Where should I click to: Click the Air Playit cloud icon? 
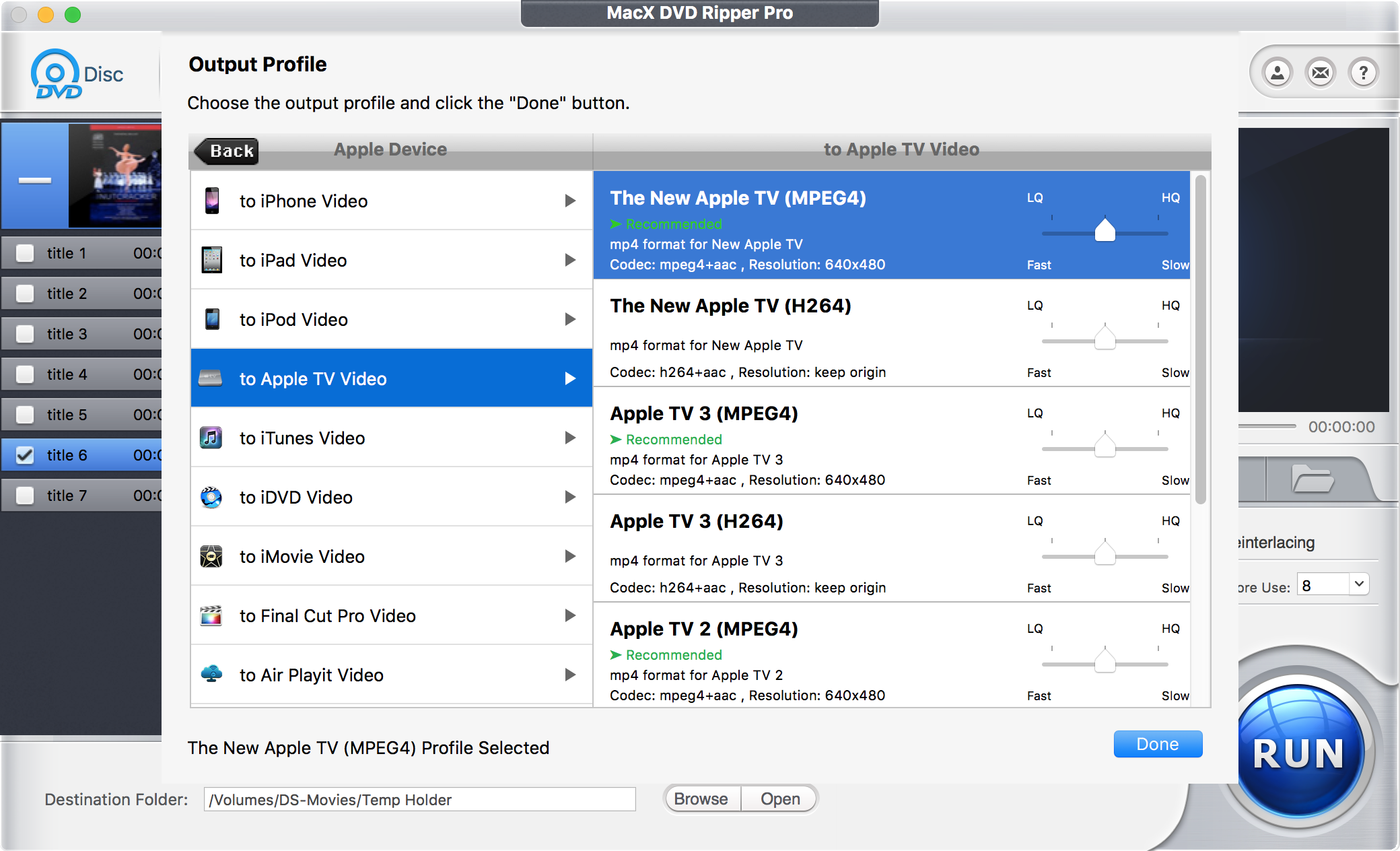click(x=211, y=675)
